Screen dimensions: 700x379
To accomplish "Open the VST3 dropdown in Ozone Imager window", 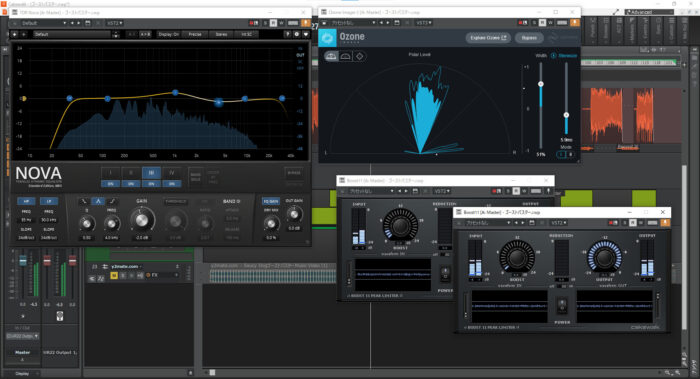I will [424, 22].
